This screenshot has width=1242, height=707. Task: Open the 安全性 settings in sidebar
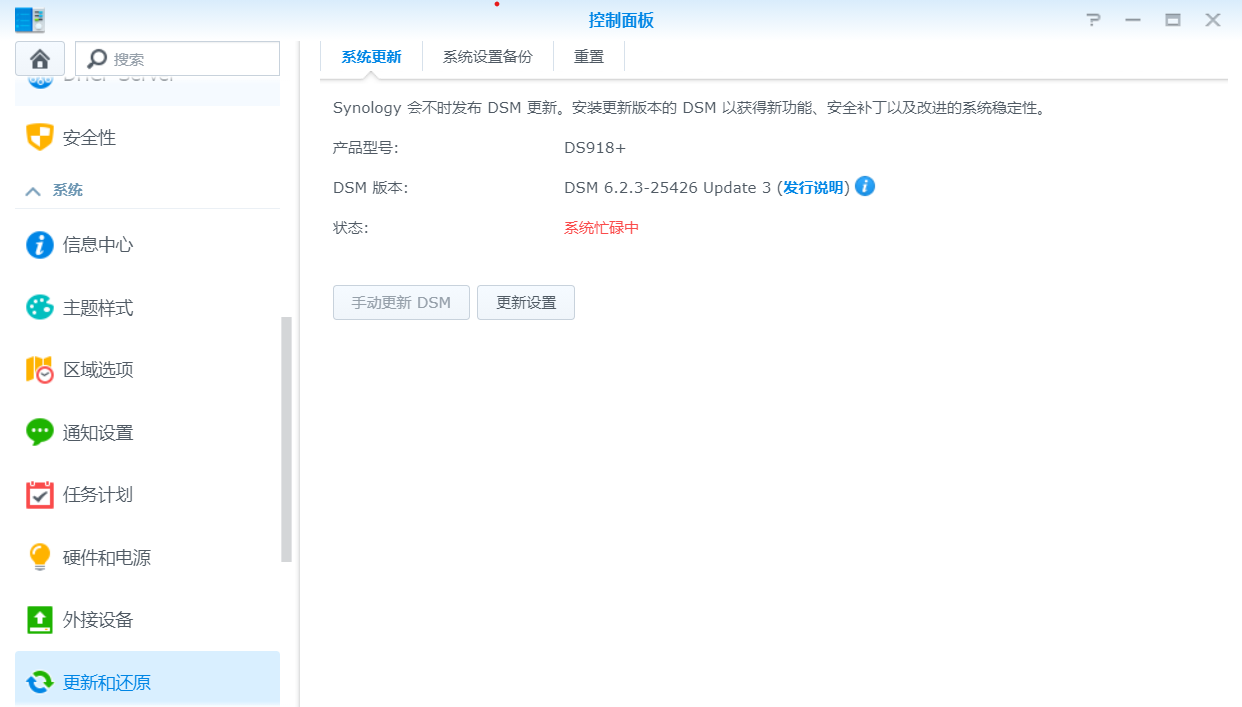(89, 137)
